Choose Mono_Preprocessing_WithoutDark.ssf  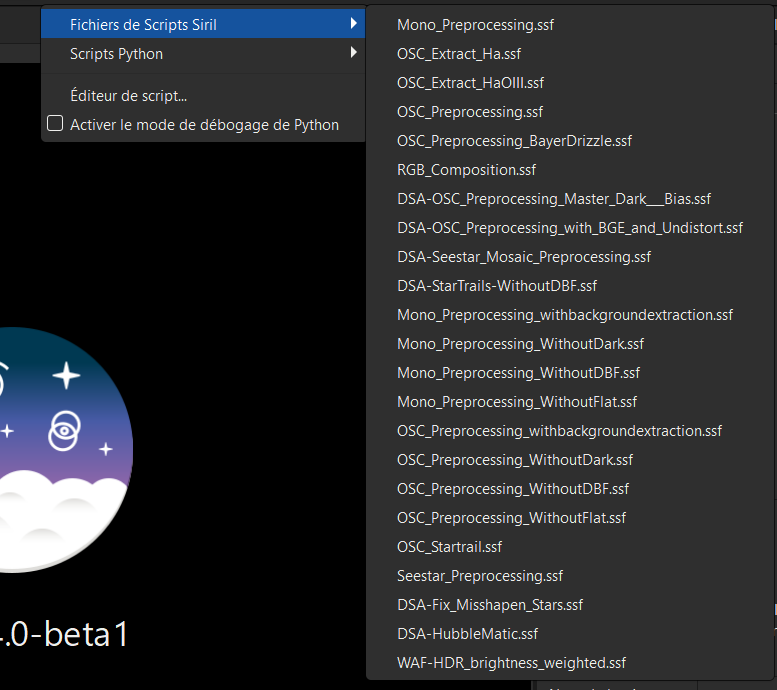tap(520, 343)
